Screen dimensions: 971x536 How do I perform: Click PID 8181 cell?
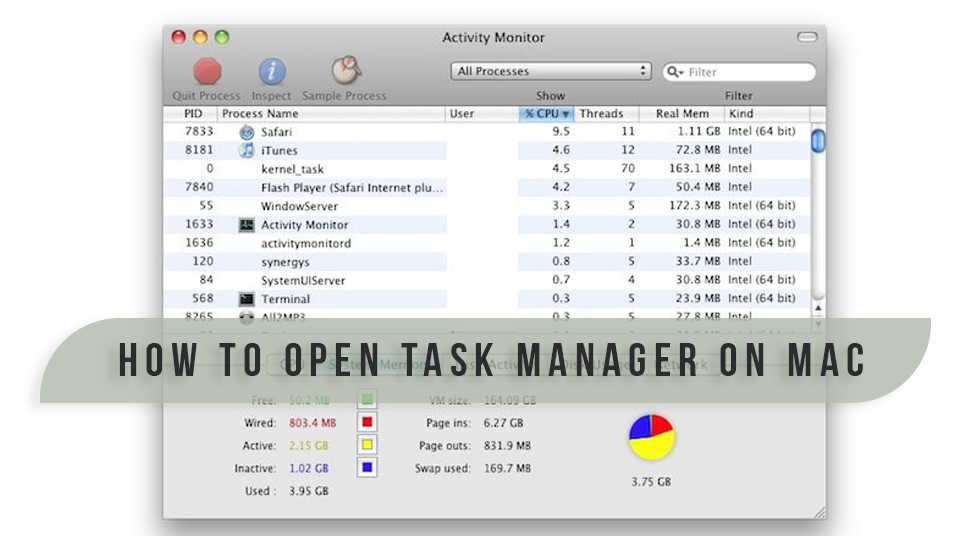[199, 150]
